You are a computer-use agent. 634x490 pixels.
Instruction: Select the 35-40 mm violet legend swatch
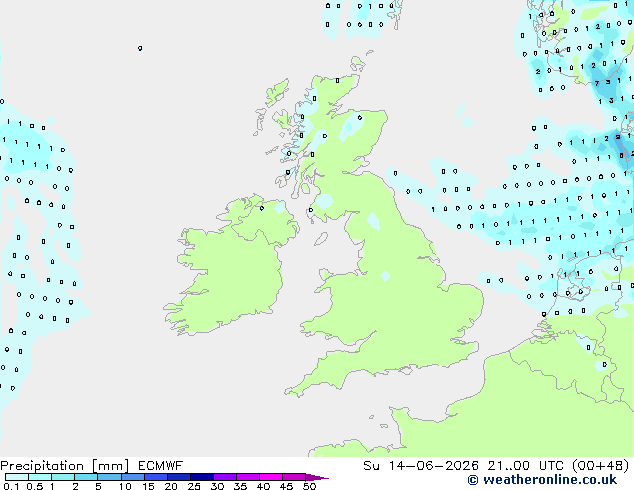(x=248, y=477)
